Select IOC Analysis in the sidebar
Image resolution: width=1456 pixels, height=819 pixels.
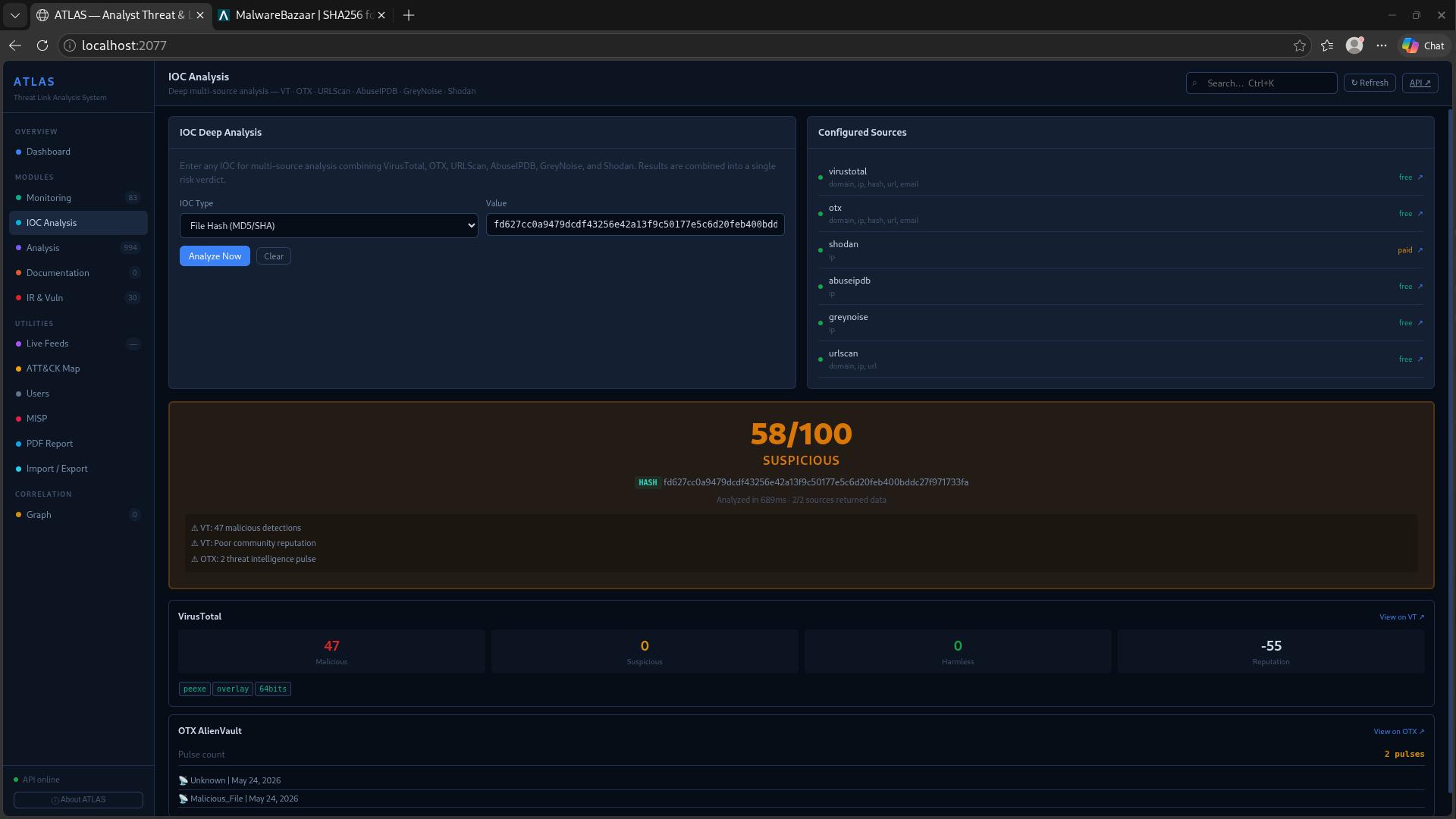pos(78,223)
